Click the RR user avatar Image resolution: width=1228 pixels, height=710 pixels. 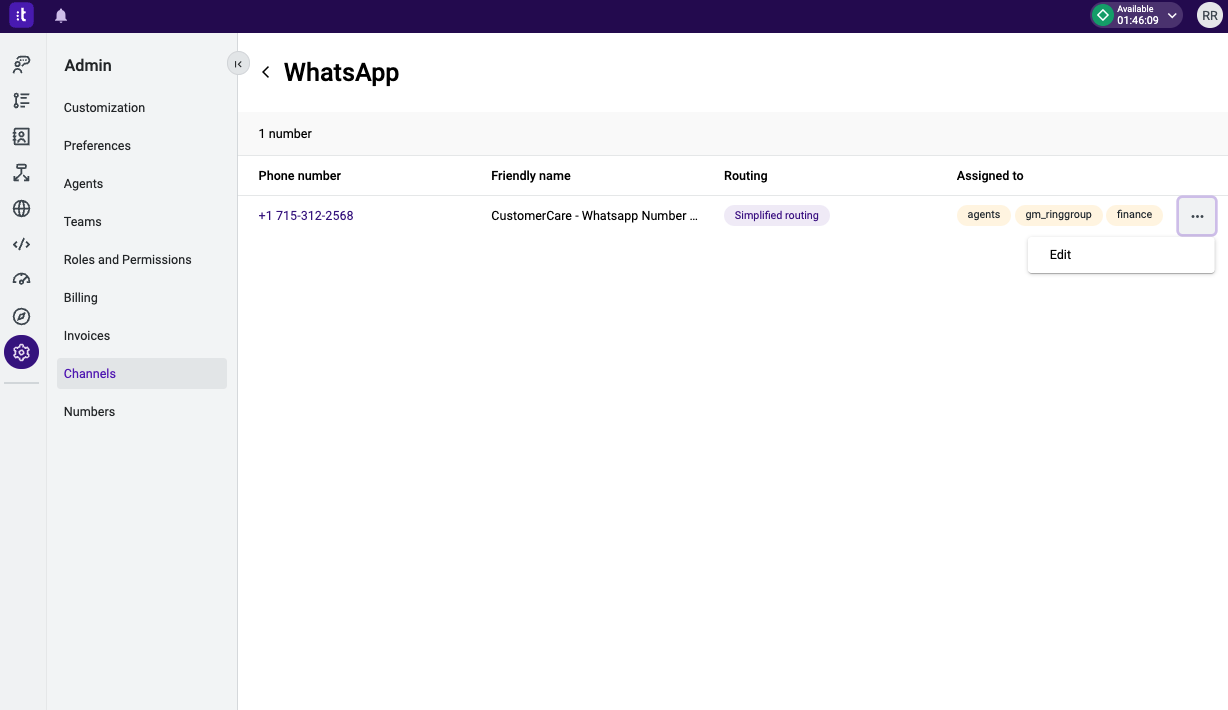tap(1210, 16)
